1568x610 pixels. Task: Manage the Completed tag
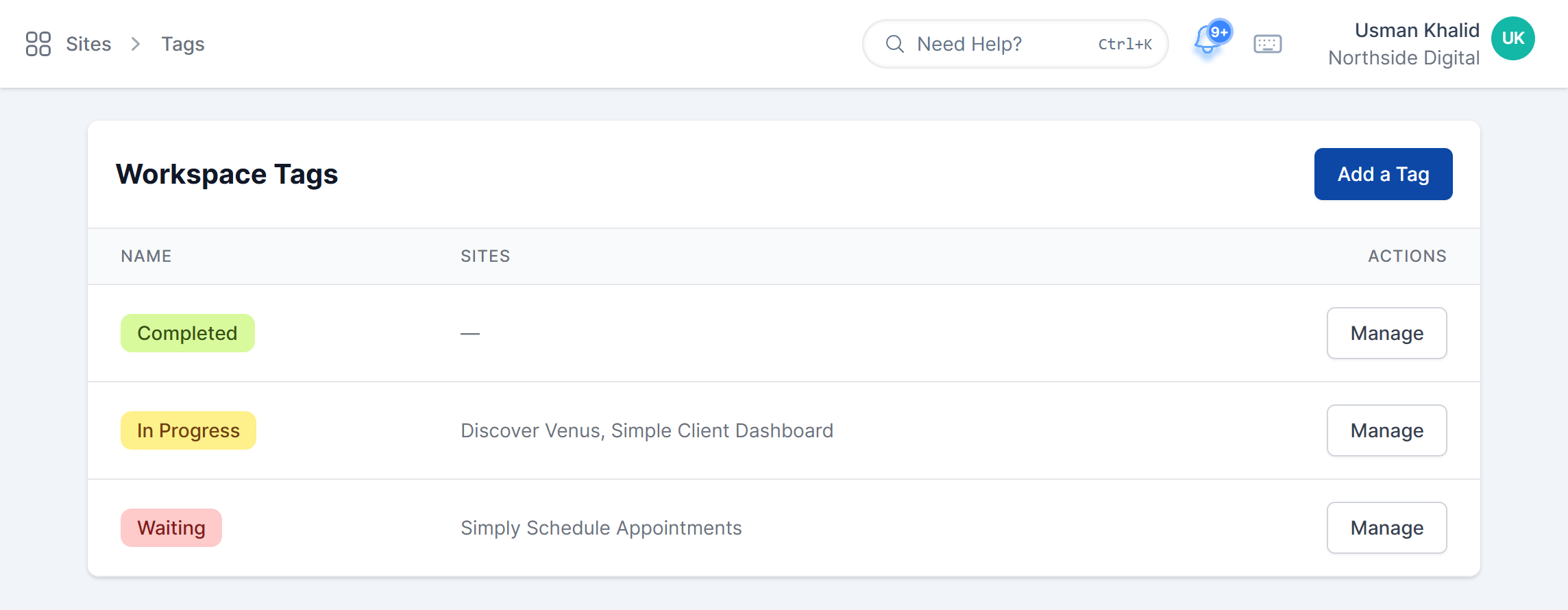(1386, 333)
